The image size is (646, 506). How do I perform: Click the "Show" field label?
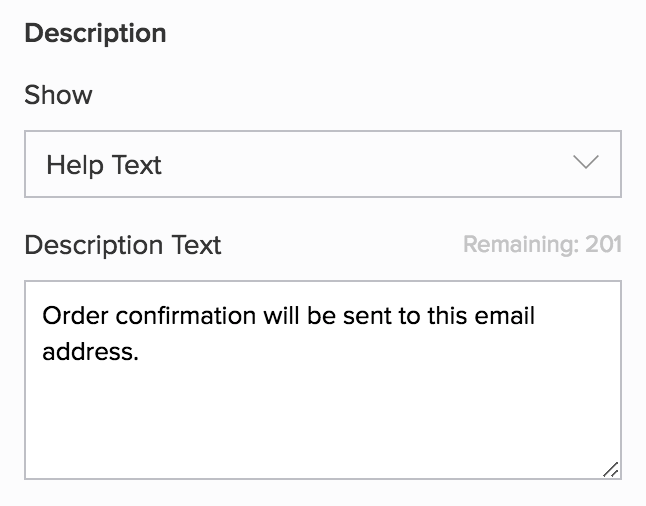[58, 96]
